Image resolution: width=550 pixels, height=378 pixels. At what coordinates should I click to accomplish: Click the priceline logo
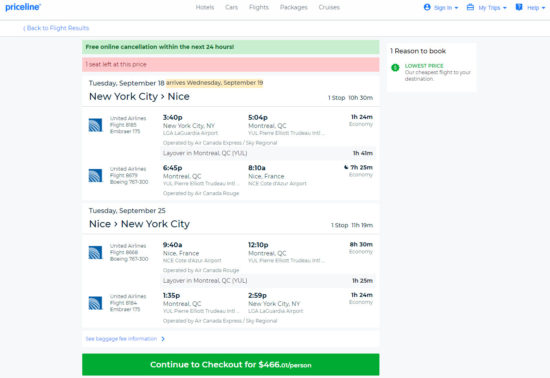point(23,7)
